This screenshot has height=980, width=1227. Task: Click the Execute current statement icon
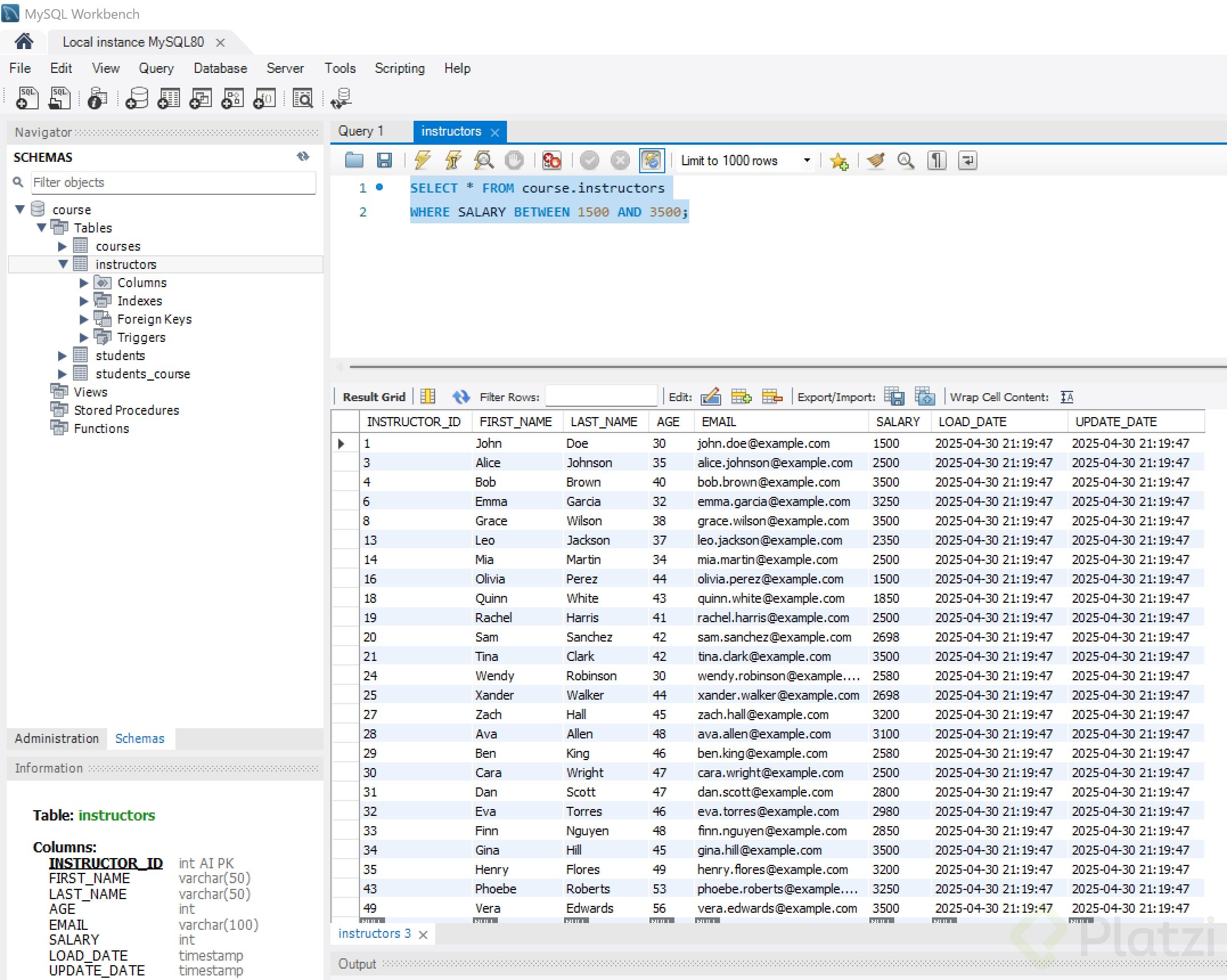453,161
